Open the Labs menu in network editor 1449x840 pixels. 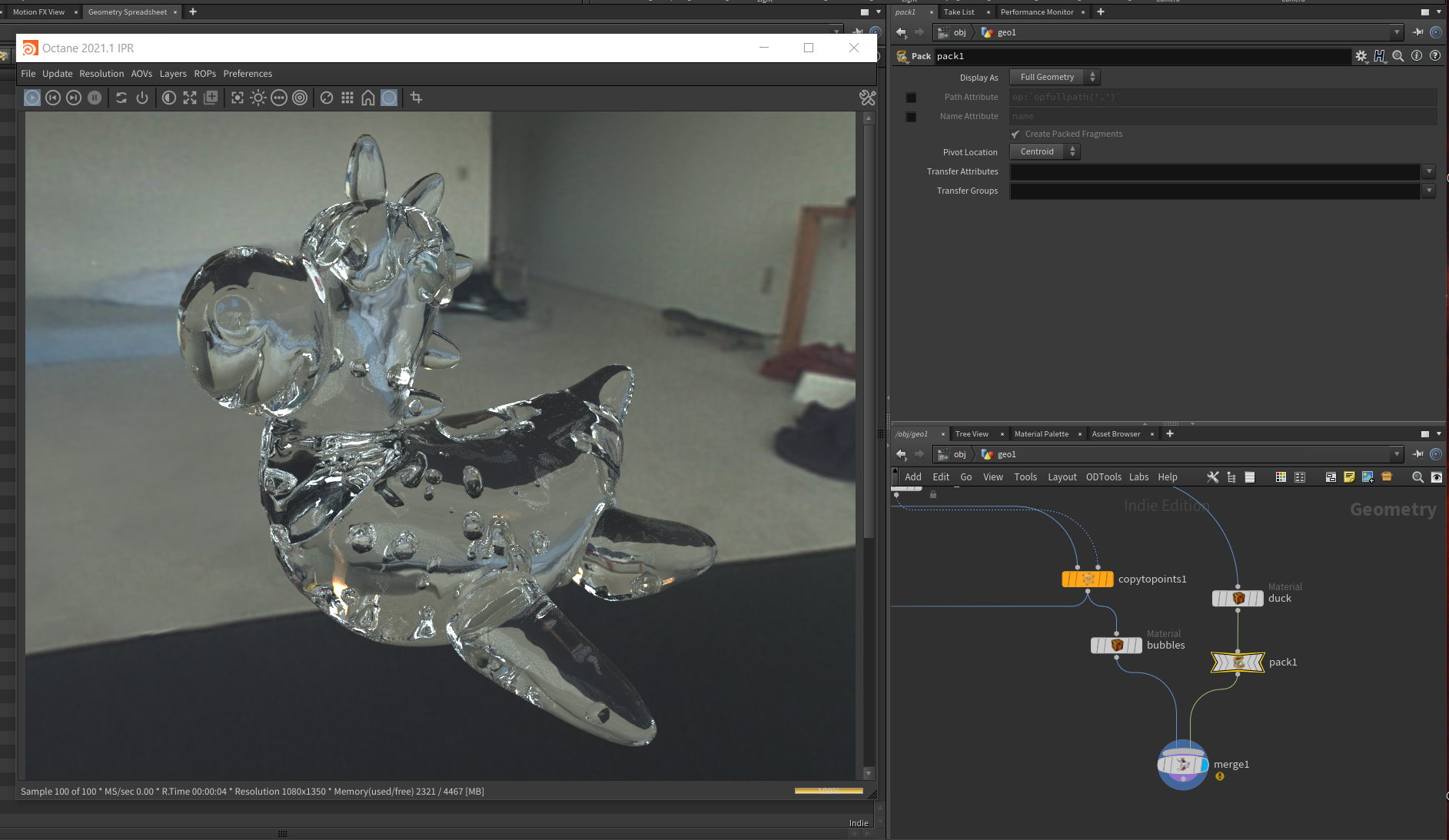pos(1138,477)
